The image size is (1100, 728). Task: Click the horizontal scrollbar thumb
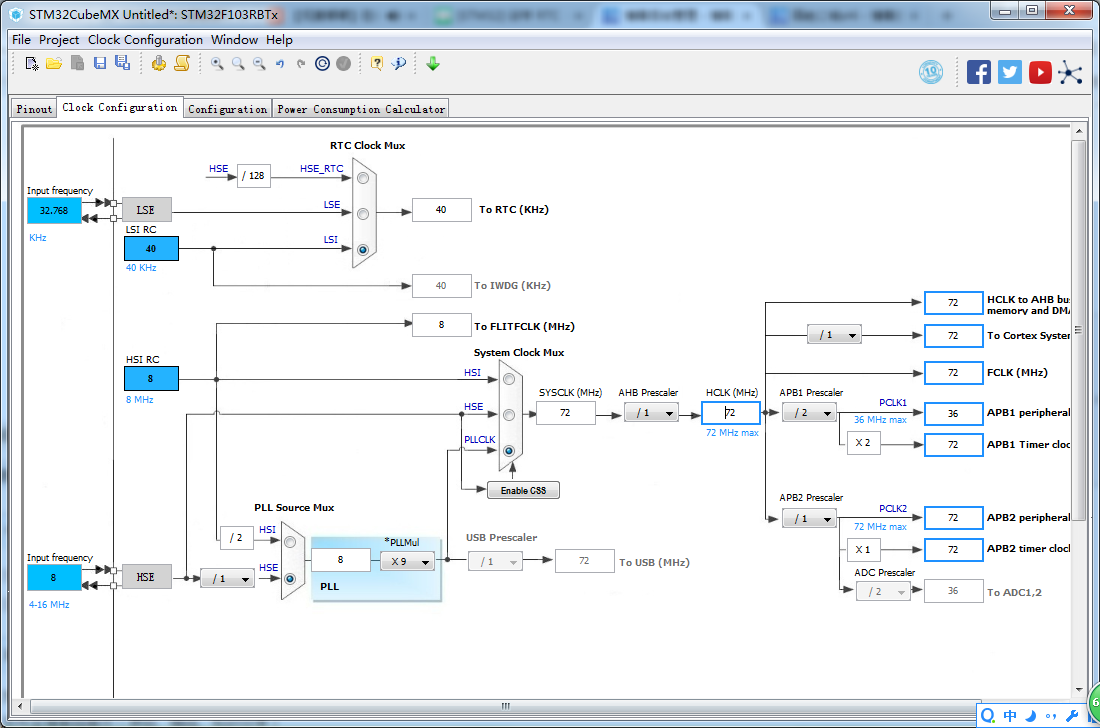click(x=505, y=706)
